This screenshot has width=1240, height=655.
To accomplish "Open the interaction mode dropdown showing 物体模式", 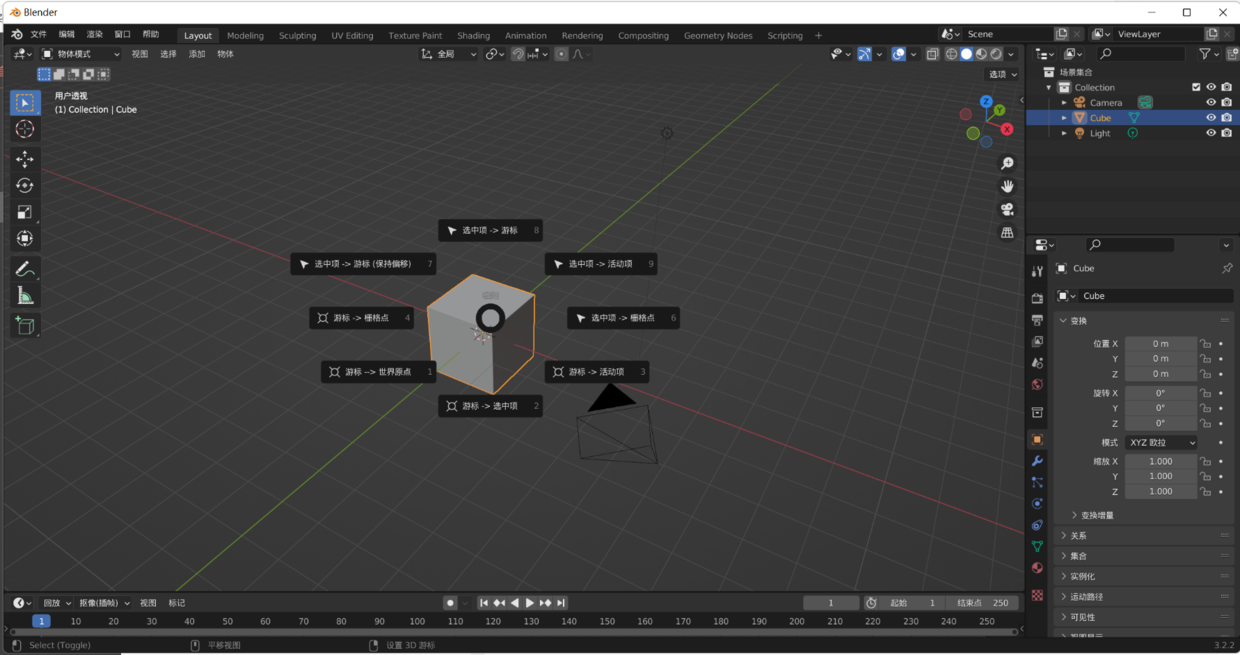I will 80,54.
